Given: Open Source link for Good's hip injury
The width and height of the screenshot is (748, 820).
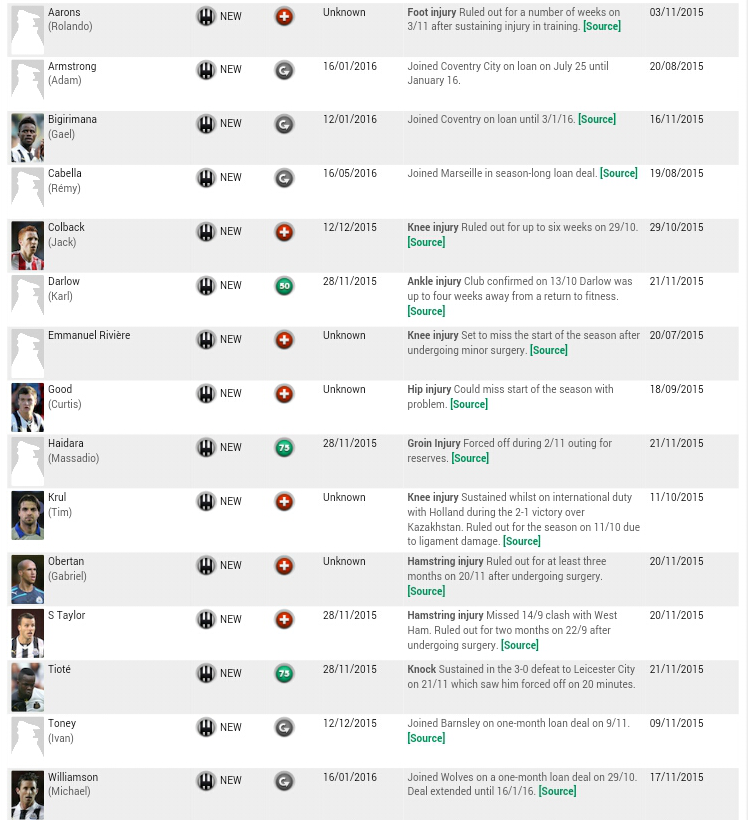Looking at the screenshot, I should coord(468,404).
